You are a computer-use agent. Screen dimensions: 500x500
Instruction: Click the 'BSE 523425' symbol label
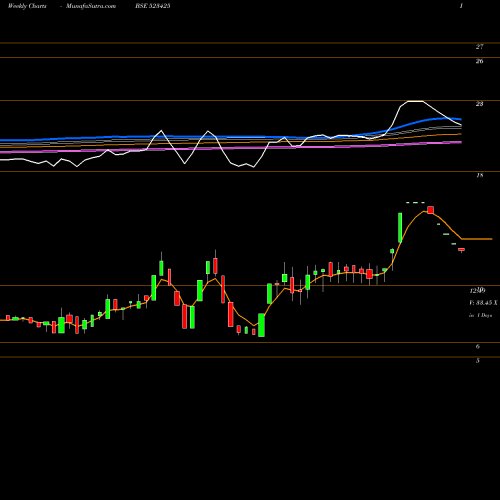(153, 6)
